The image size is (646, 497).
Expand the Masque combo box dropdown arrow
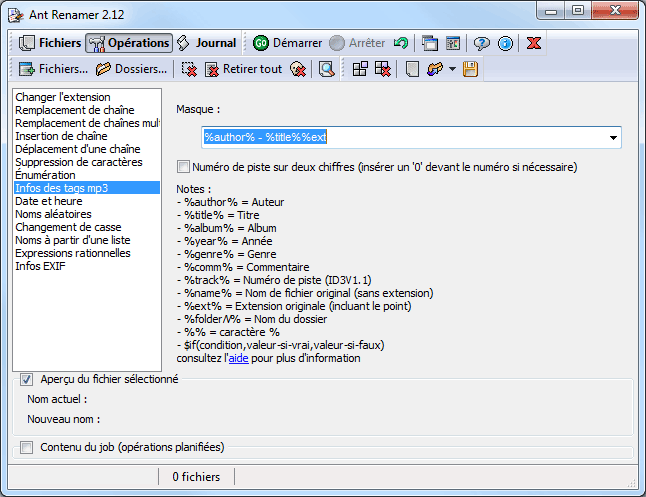(612, 138)
